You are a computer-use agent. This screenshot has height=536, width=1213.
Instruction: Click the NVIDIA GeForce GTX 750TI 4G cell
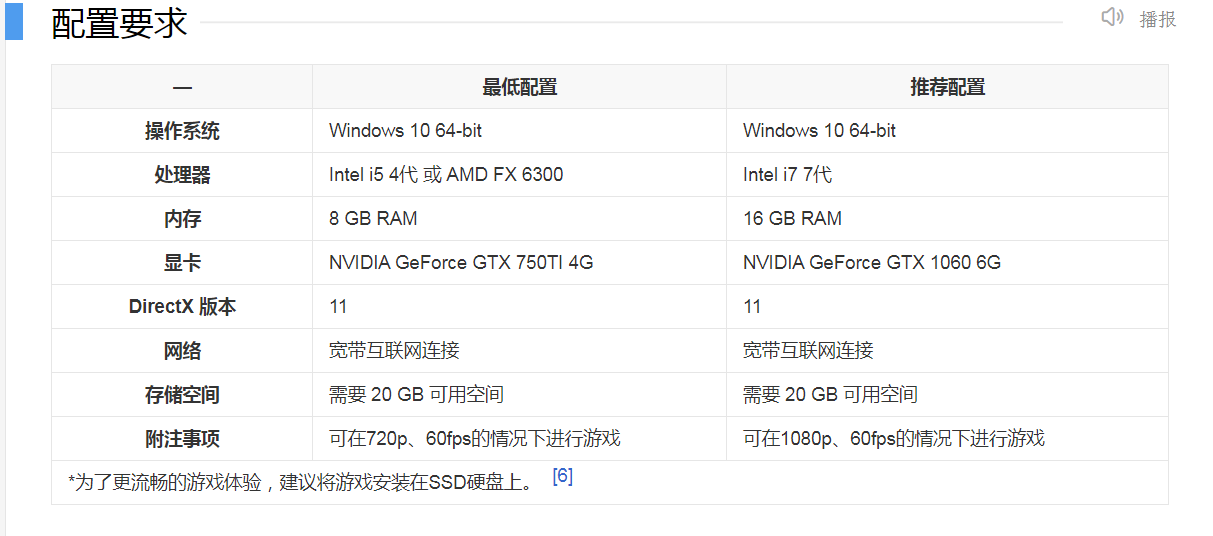[x=519, y=263]
